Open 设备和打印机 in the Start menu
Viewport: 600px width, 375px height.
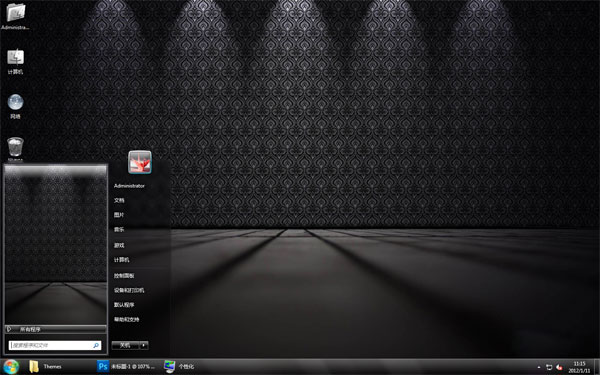pyautogui.click(x=129, y=290)
